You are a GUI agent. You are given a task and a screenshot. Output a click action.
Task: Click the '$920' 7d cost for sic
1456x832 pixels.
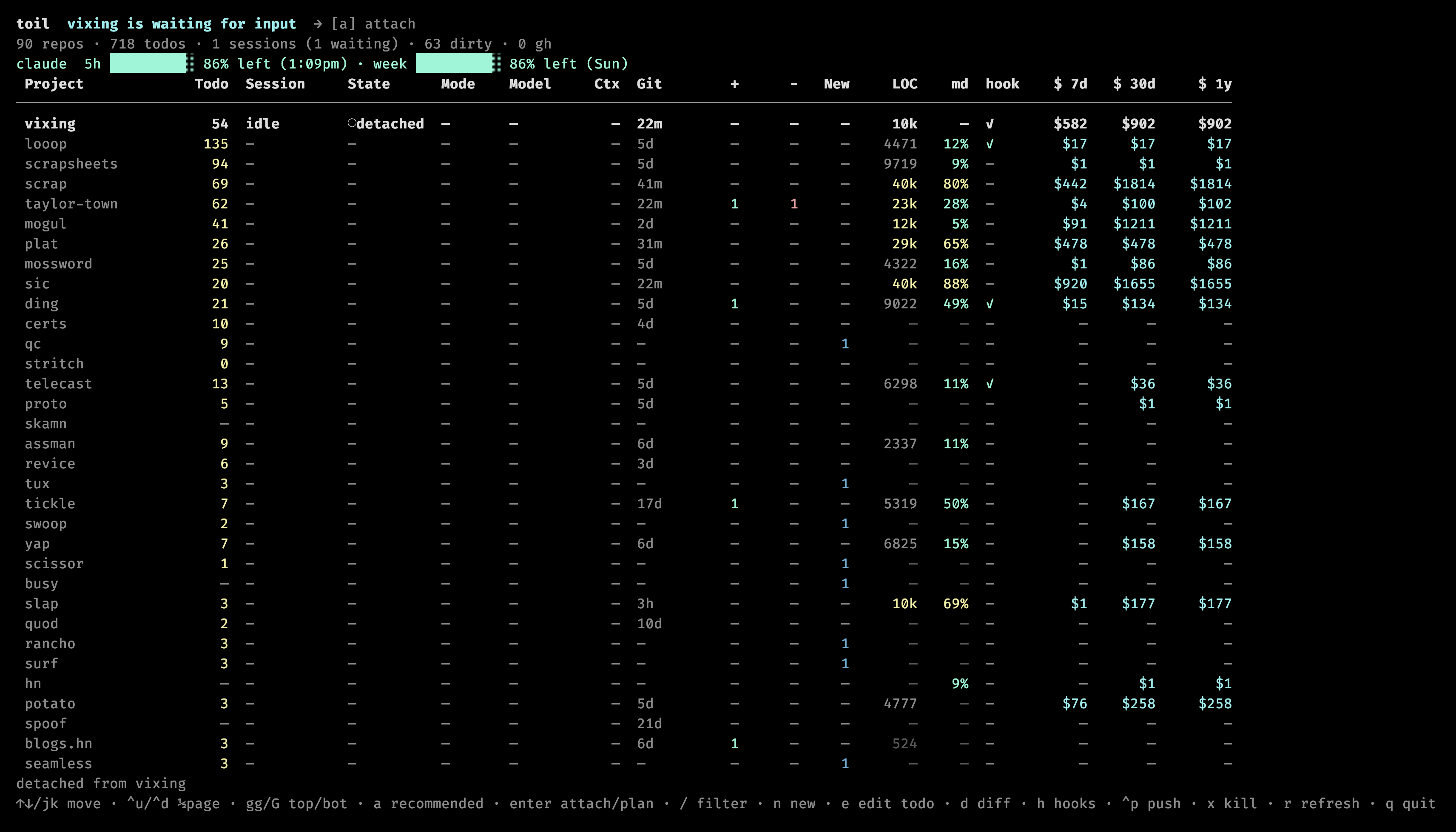1070,284
